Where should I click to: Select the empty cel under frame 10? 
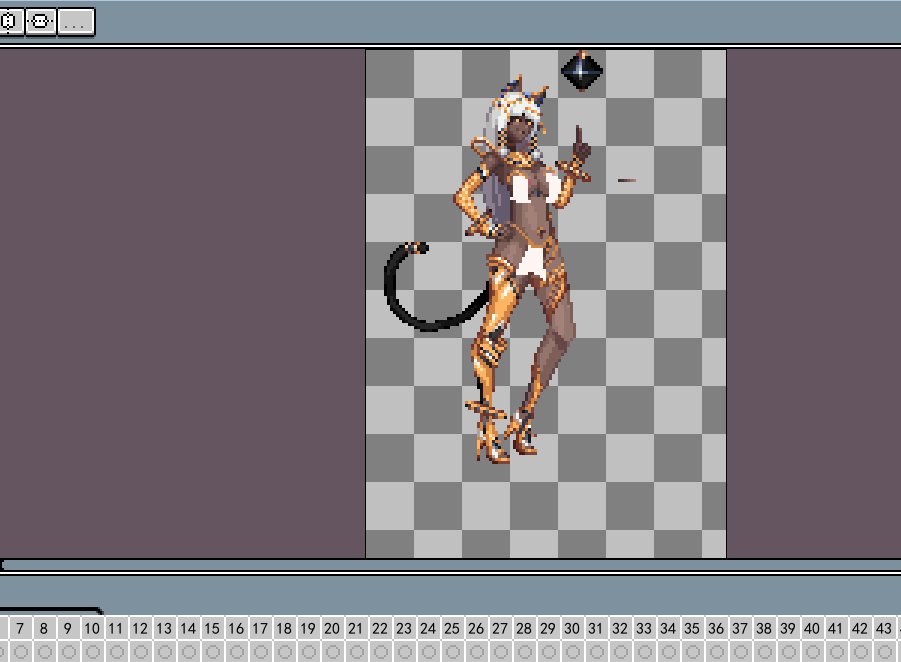92,652
